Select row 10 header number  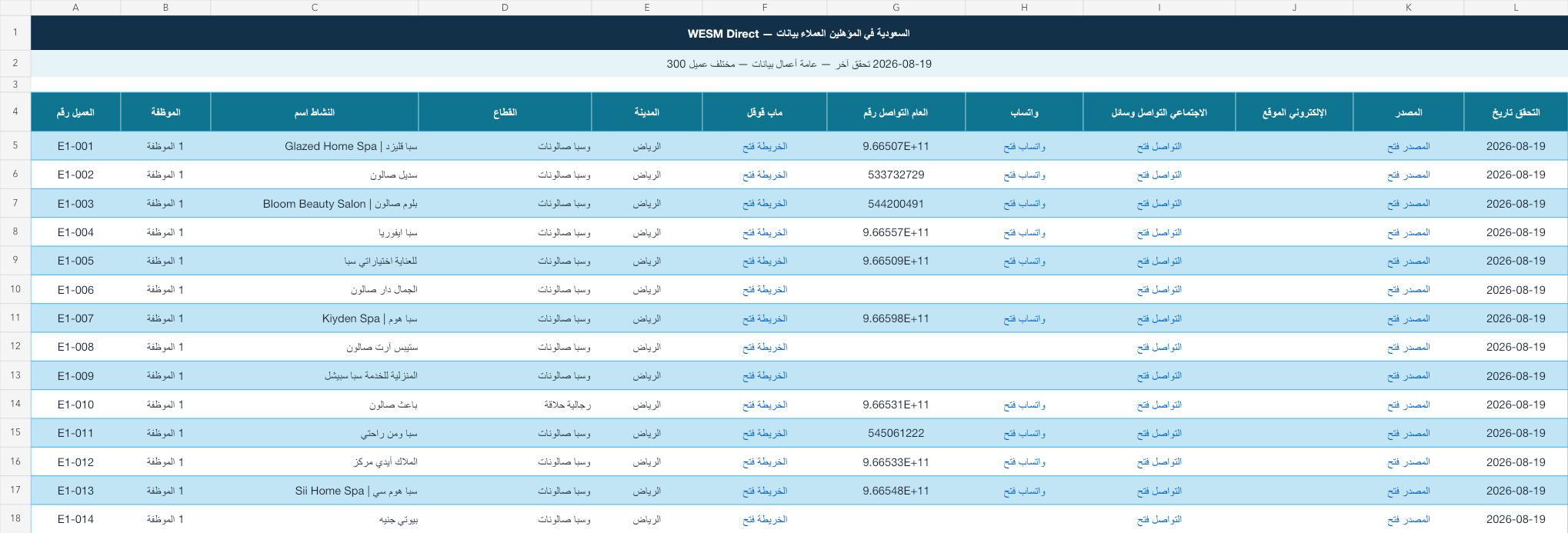point(15,289)
